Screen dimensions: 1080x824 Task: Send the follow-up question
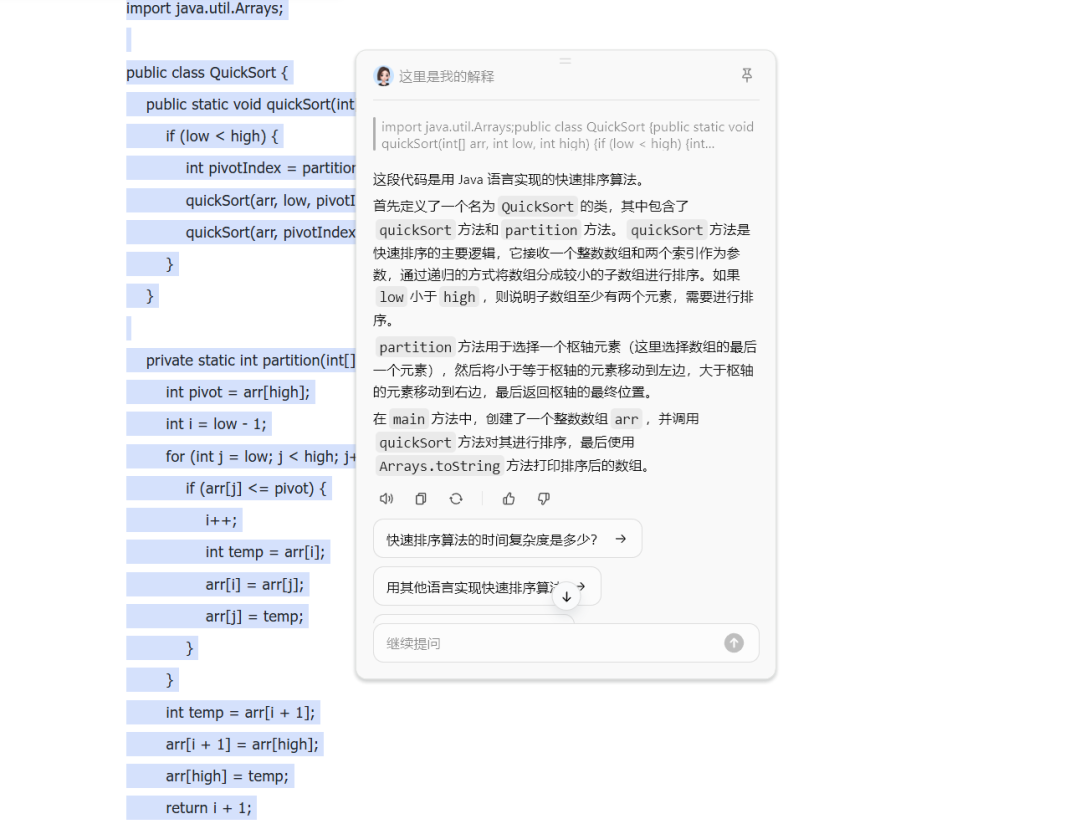pyautogui.click(x=734, y=643)
